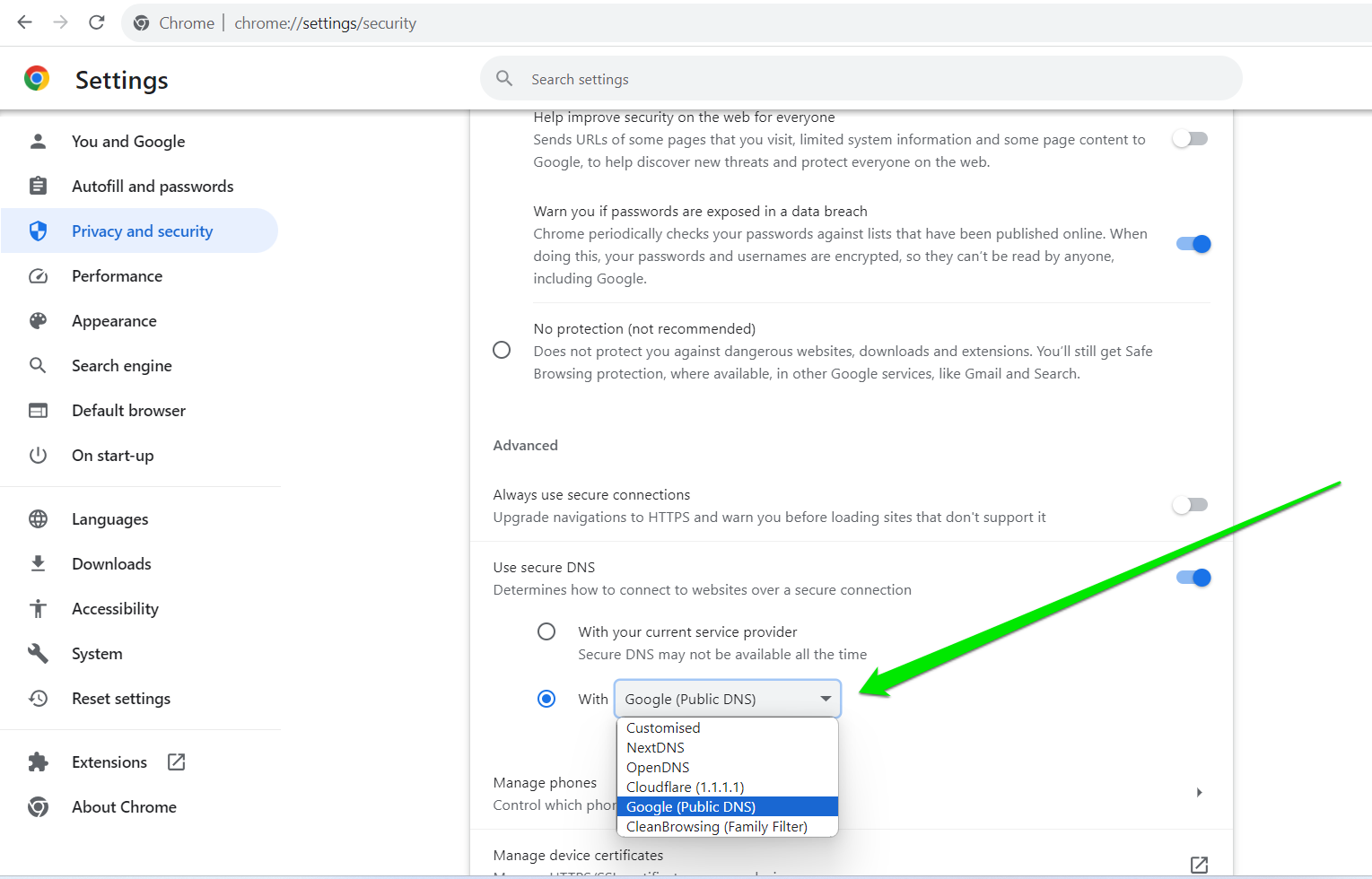
Task: Click the System wrench icon
Action: pos(38,653)
